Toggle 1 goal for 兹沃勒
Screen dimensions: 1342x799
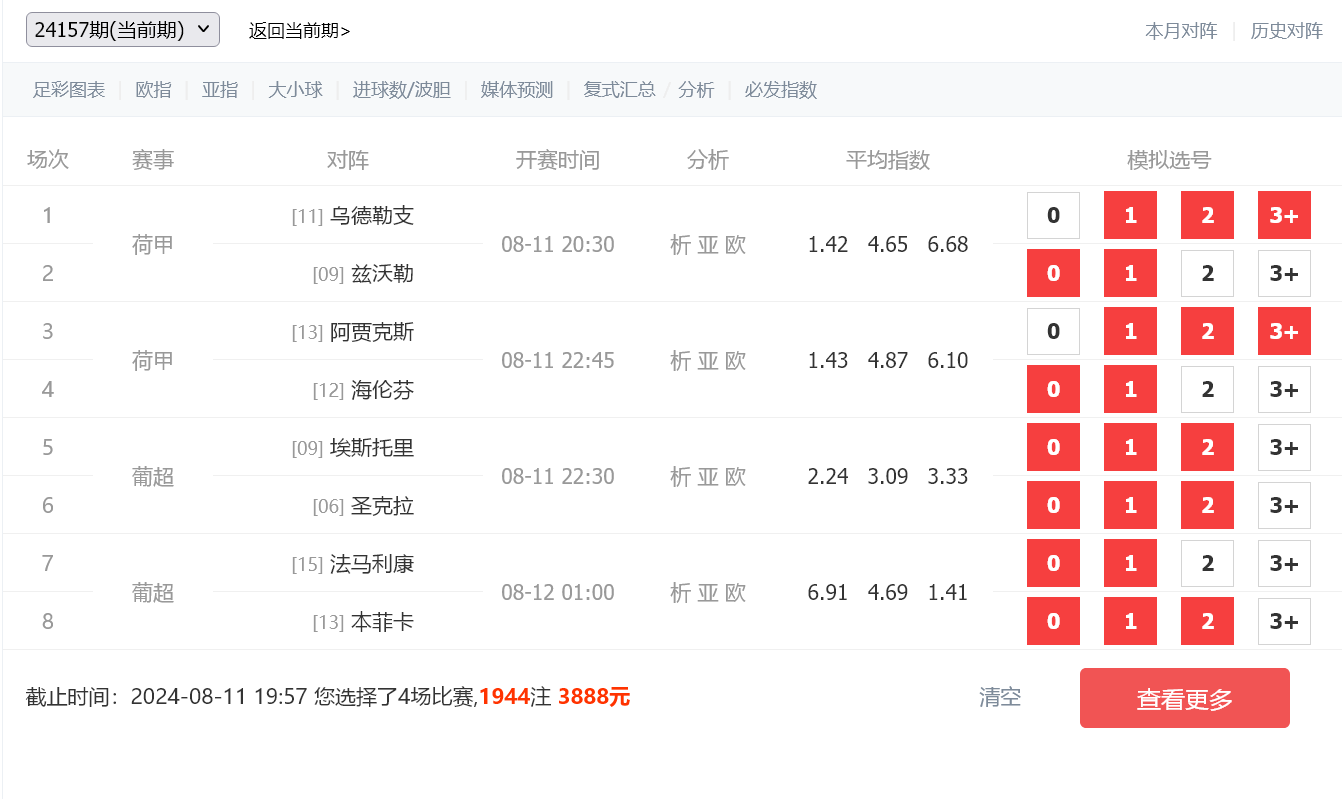tap(1130, 274)
